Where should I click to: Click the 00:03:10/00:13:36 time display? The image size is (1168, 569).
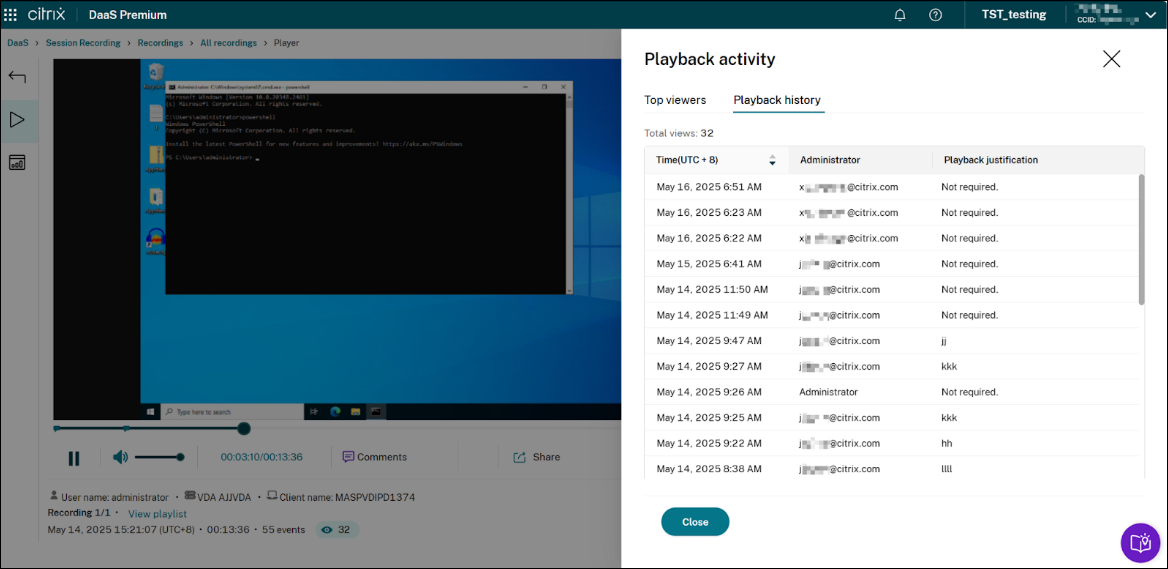pos(261,457)
